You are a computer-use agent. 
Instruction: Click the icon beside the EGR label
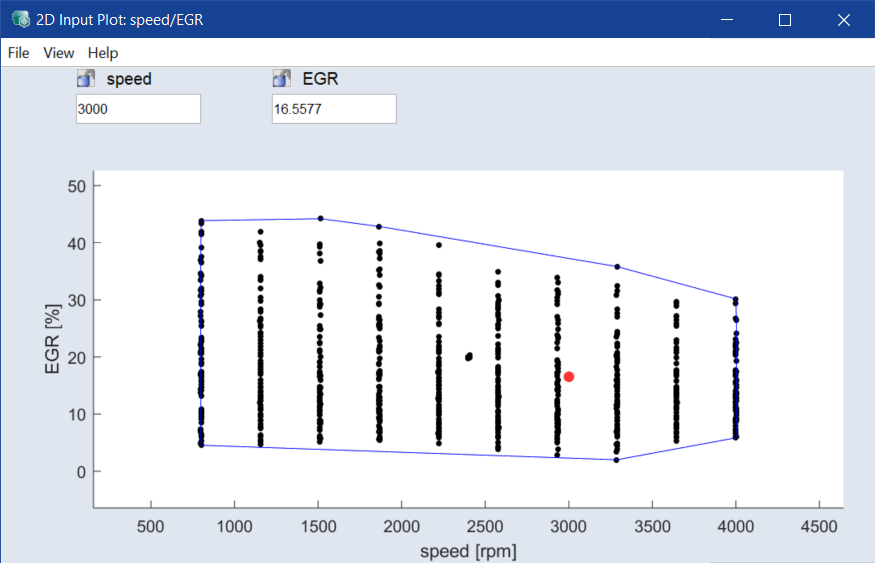click(281, 79)
